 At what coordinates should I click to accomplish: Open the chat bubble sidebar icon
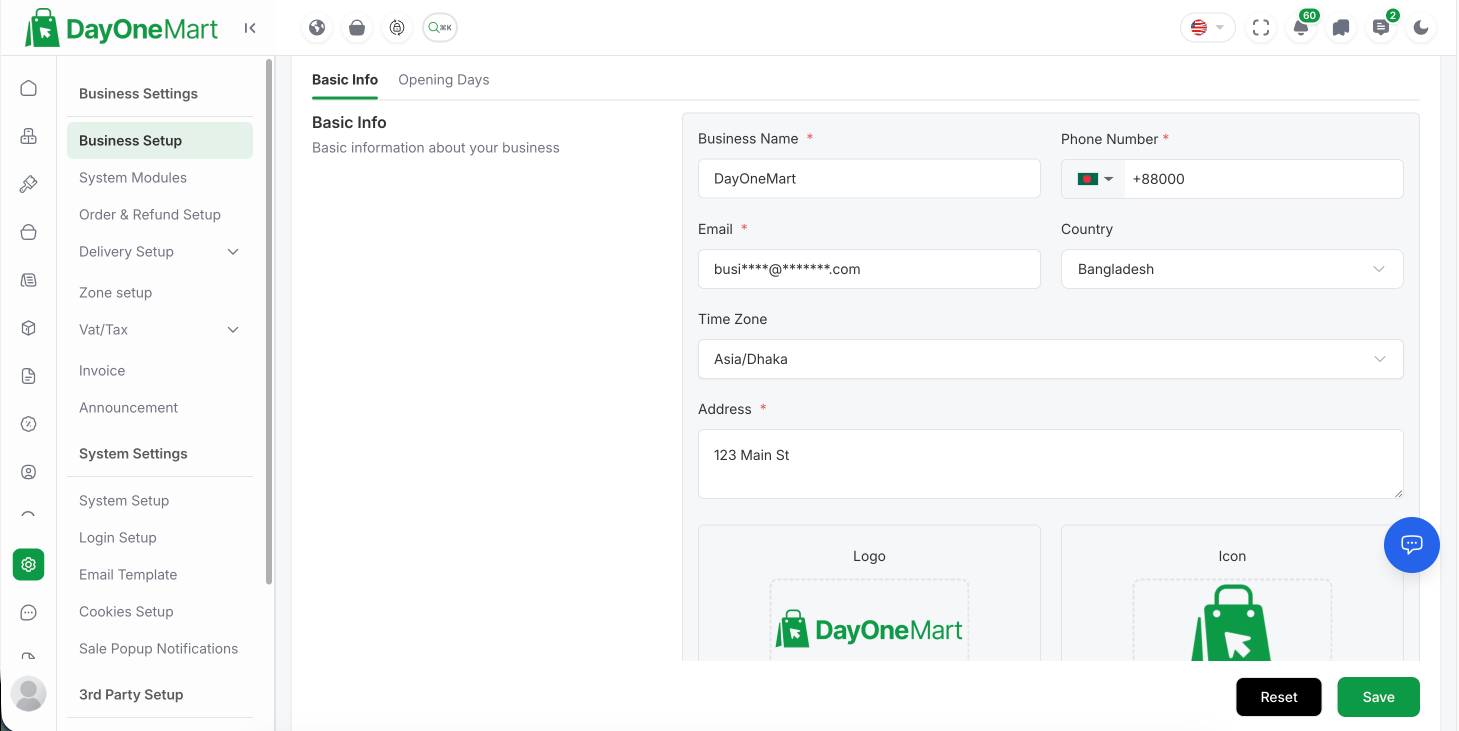tap(28, 612)
